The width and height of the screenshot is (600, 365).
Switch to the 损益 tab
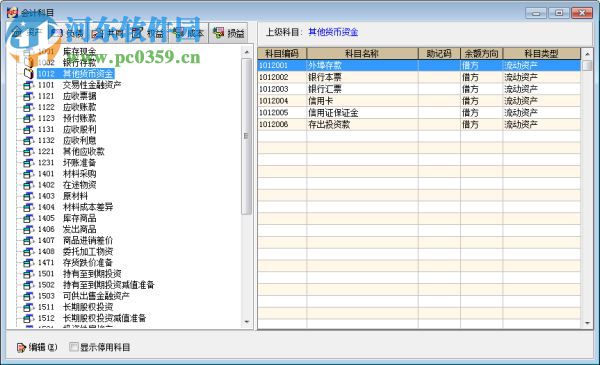click(228, 33)
